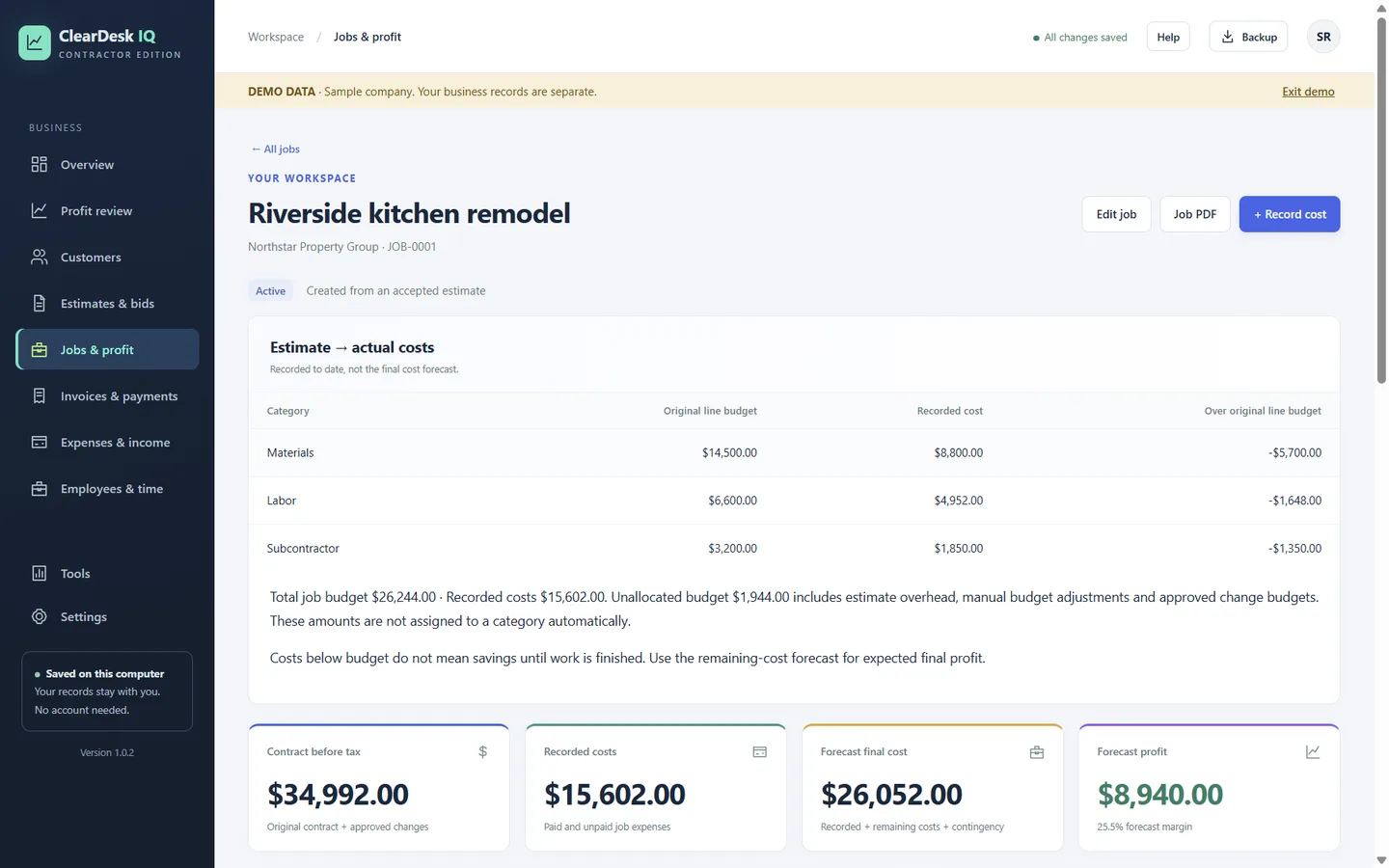This screenshot has width=1389, height=868.
Task: Click the Original line budget column header
Action: point(710,411)
